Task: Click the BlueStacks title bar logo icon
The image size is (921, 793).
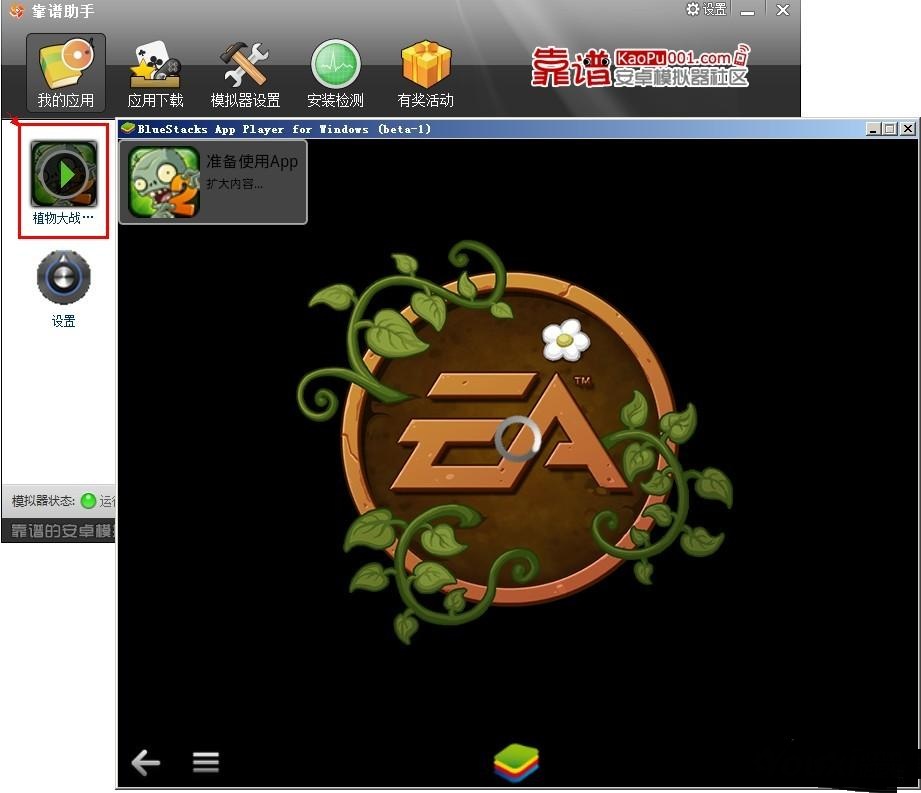Action: pos(128,128)
